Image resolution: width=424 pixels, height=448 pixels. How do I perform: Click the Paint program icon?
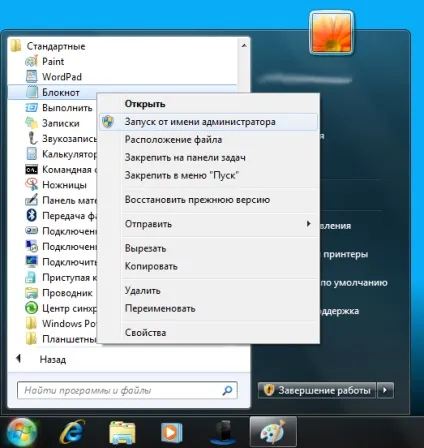[x=32, y=61]
